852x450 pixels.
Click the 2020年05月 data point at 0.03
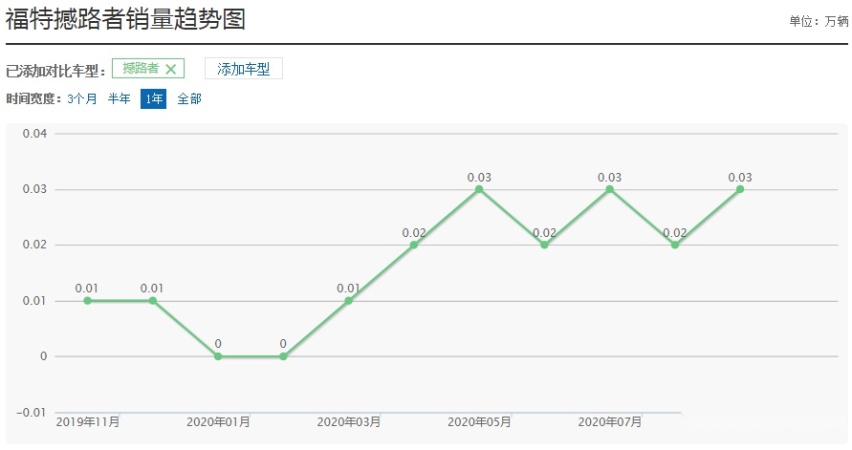coord(479,189)
